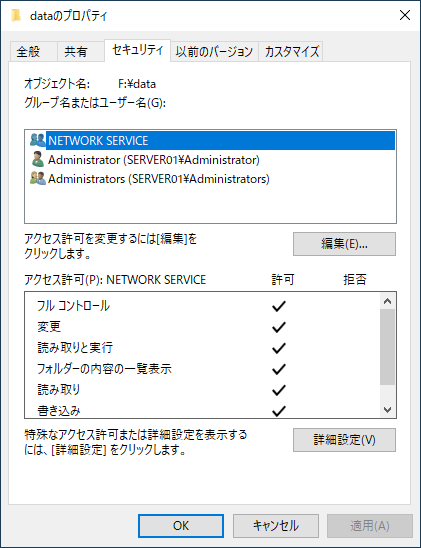The width and height of the screenshot is (421, 548).
Task: Confirm with the OK button
Action: click(181, 526)
